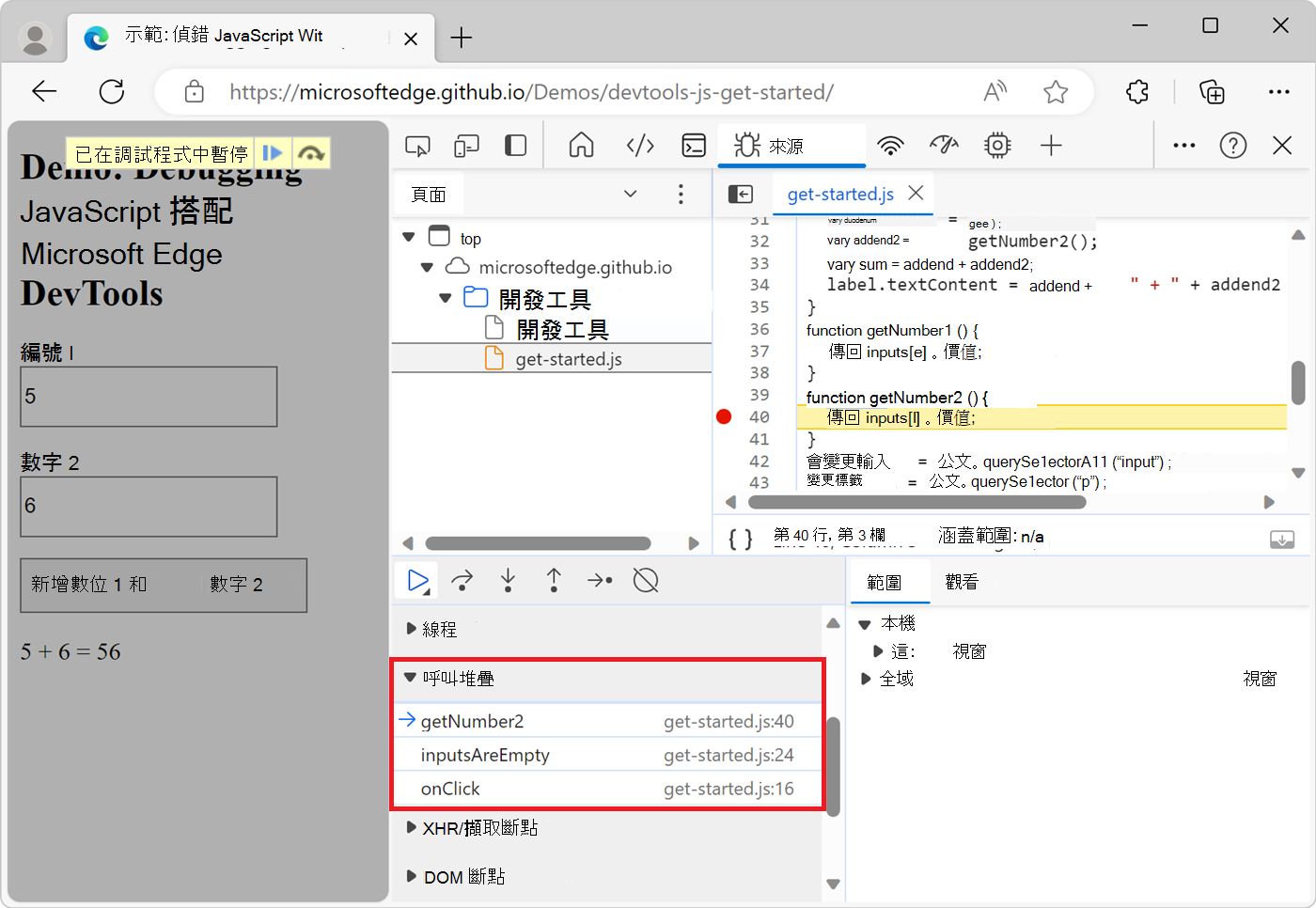
Task: Expand the XHR/擷取斷點 section
Action: tap(411, 828)
